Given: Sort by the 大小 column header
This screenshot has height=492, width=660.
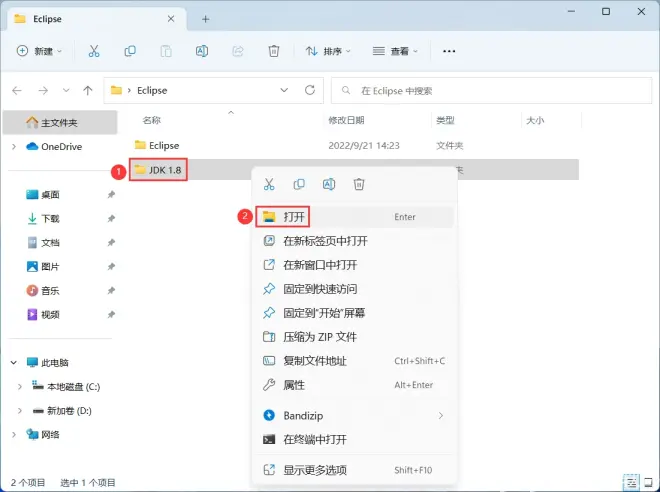Looking at the screenshot, I should pos(535,120).
